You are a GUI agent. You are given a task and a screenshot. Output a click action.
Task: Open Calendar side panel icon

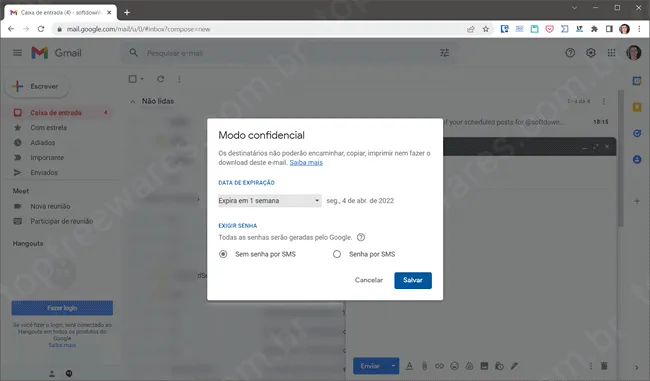pos(637,81)
